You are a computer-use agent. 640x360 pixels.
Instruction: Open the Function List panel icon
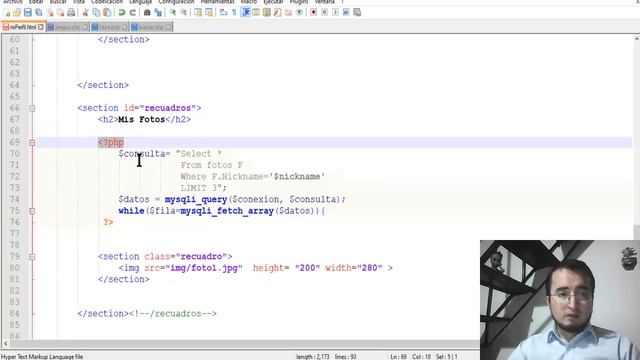[x=278, y=12]
